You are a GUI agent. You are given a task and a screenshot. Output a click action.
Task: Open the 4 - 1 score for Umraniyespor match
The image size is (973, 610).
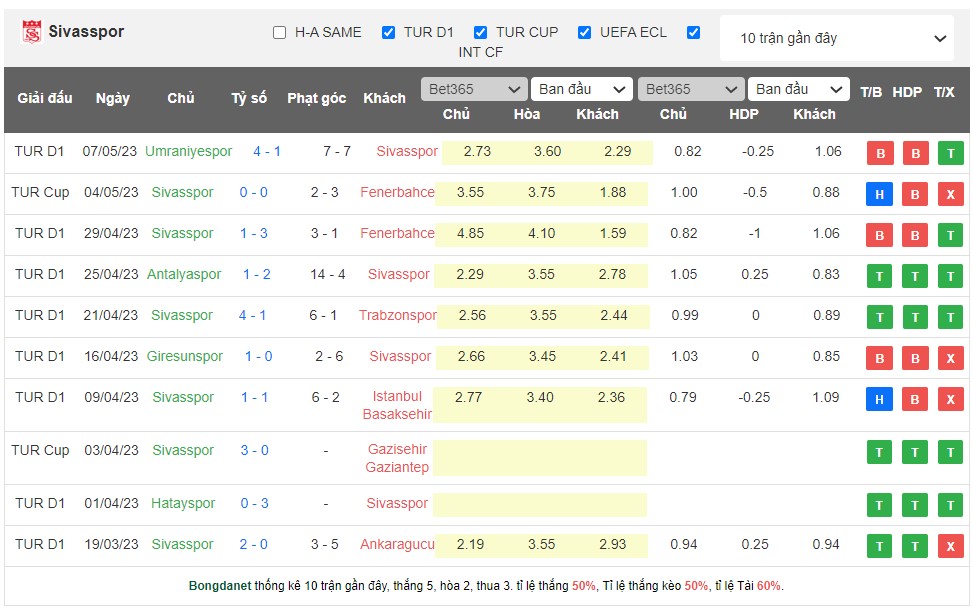click(x=267, y=151)
